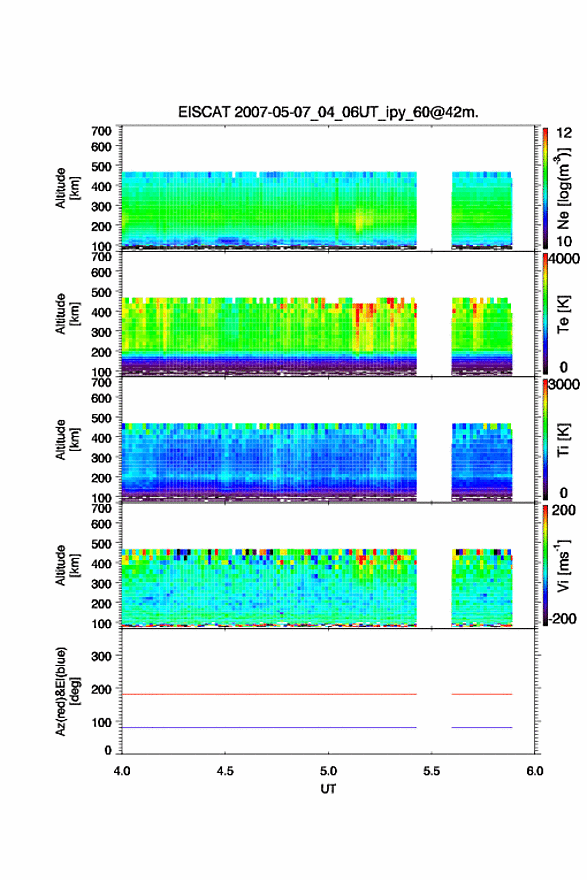Click the 4.5 tick label on UT axis

point(225,771)
